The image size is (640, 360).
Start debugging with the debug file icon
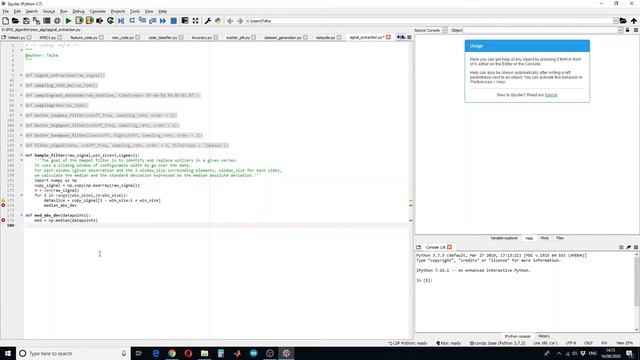[x=121, y=21]
